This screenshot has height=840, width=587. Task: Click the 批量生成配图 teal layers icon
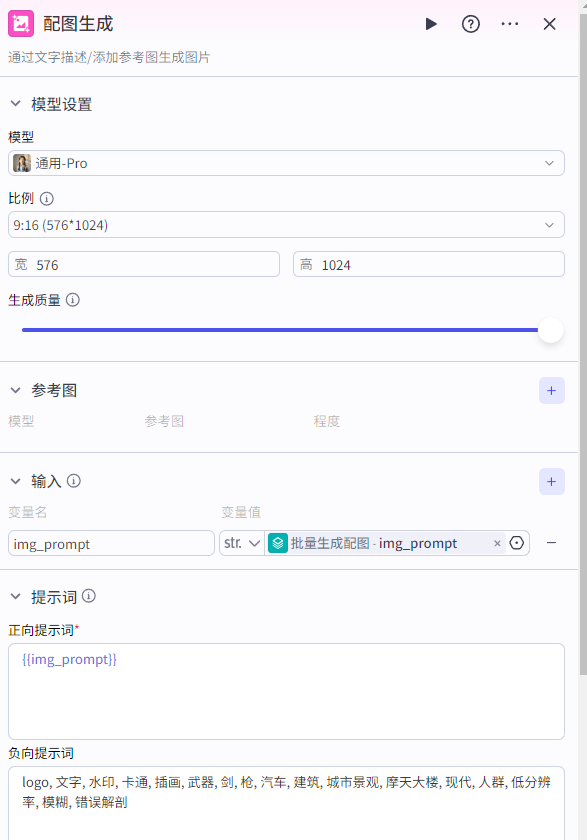[278, 543]
